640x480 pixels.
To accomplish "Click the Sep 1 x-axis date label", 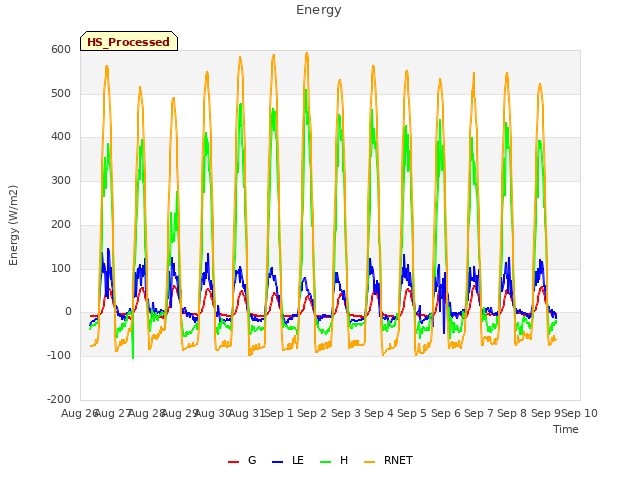I will coord(279,413).
